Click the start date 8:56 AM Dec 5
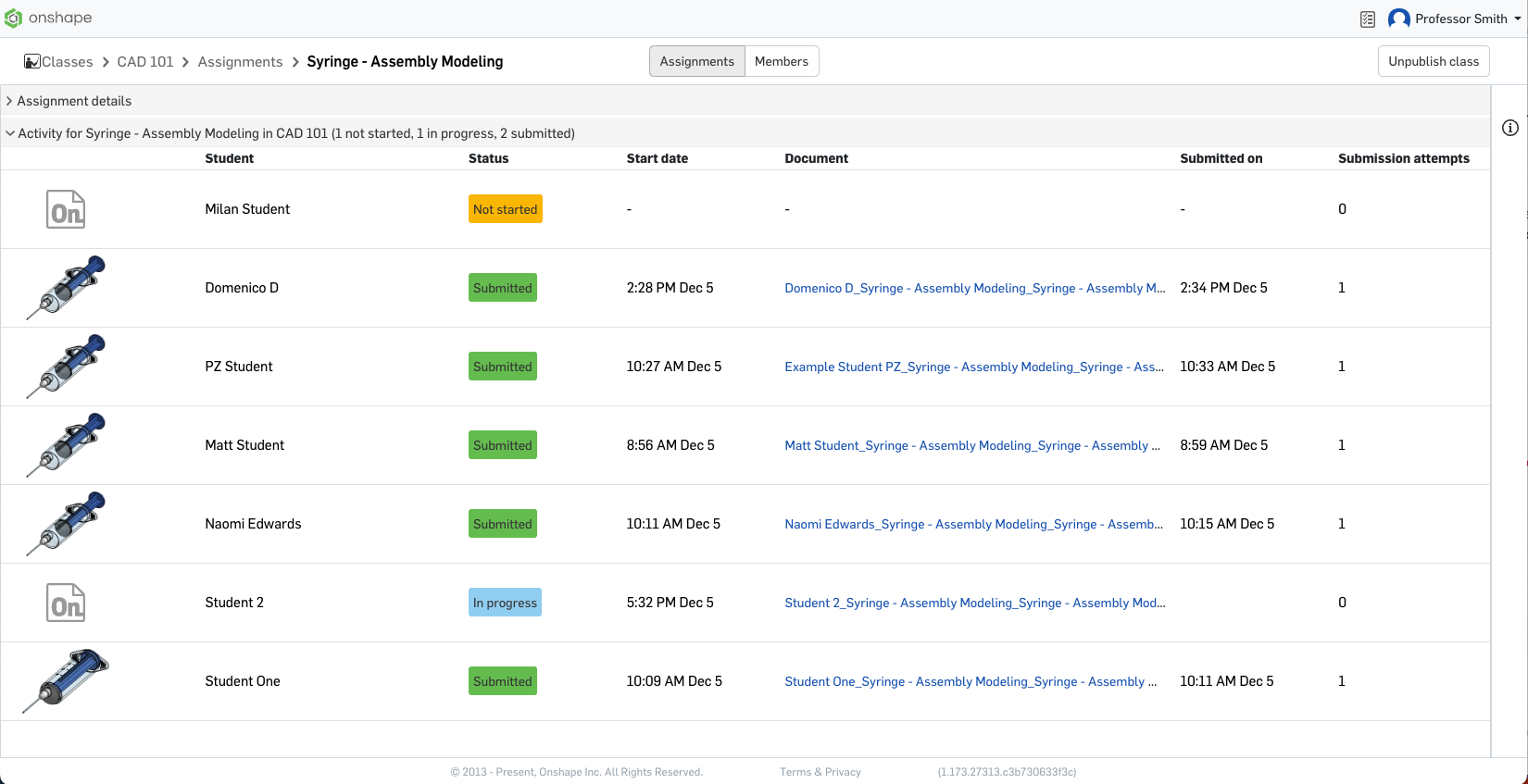Image resolution: width=1528 pixels, height=784 pixels. 670,445
